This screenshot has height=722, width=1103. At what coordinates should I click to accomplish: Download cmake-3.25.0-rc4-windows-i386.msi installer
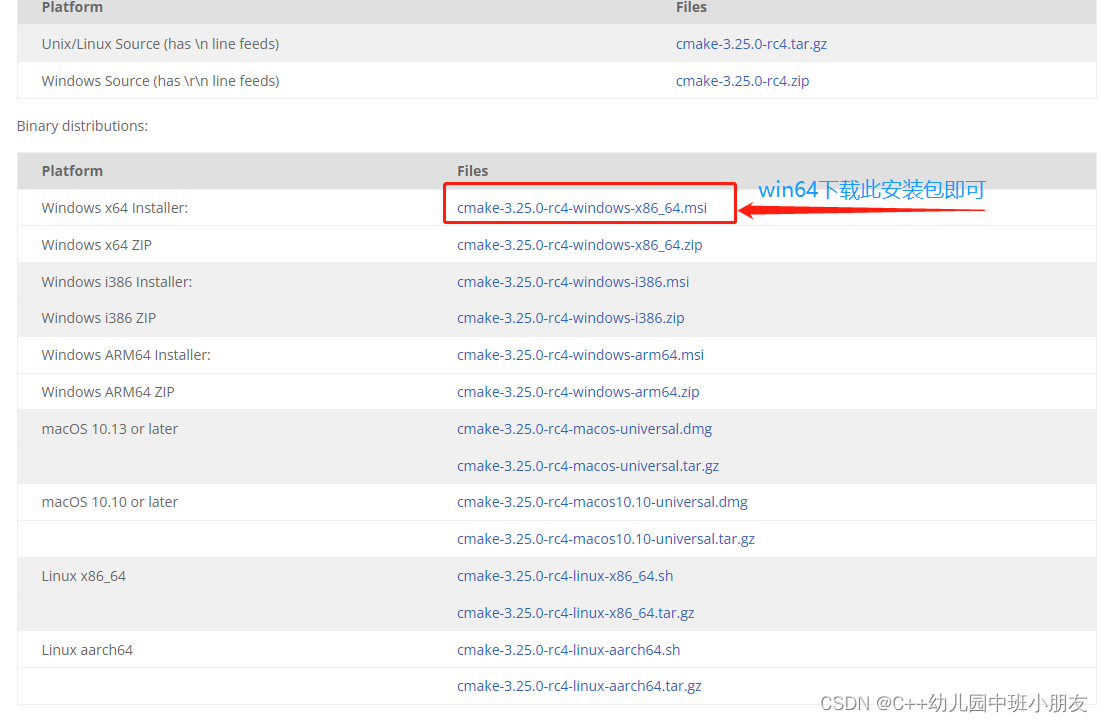click(573, 281)
